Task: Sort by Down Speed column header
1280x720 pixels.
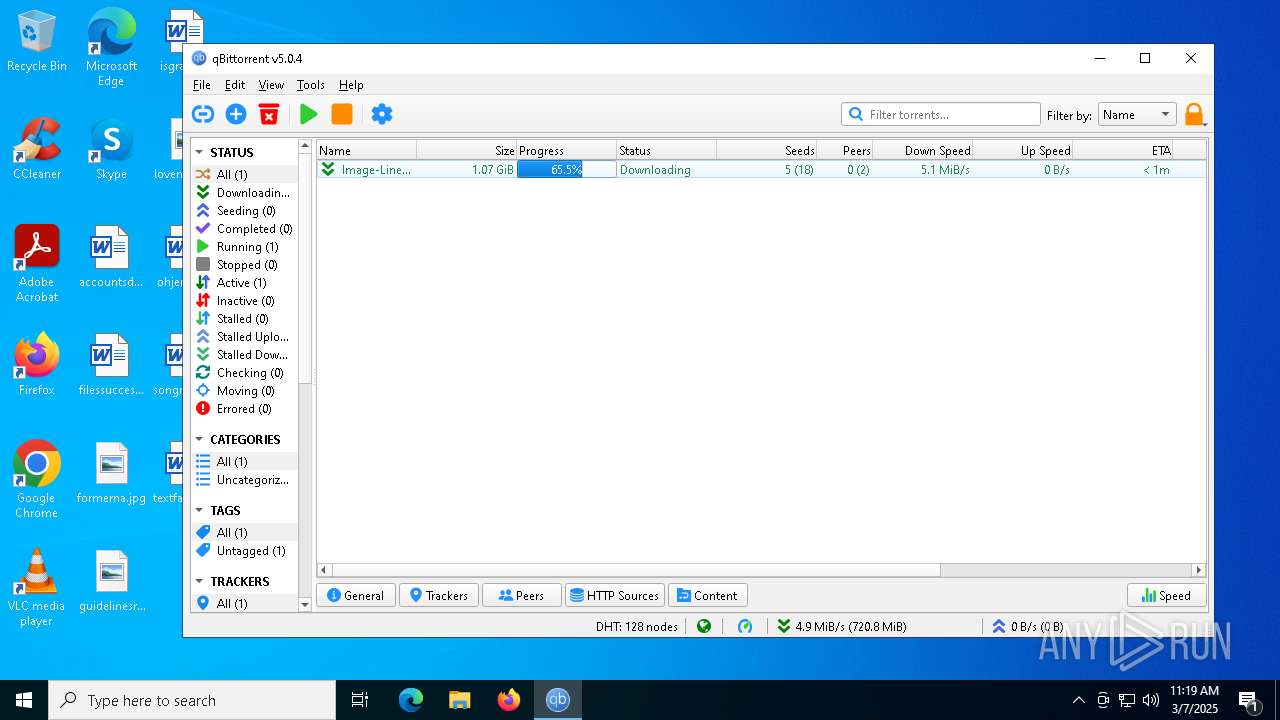Action: (x=922, y=151)
